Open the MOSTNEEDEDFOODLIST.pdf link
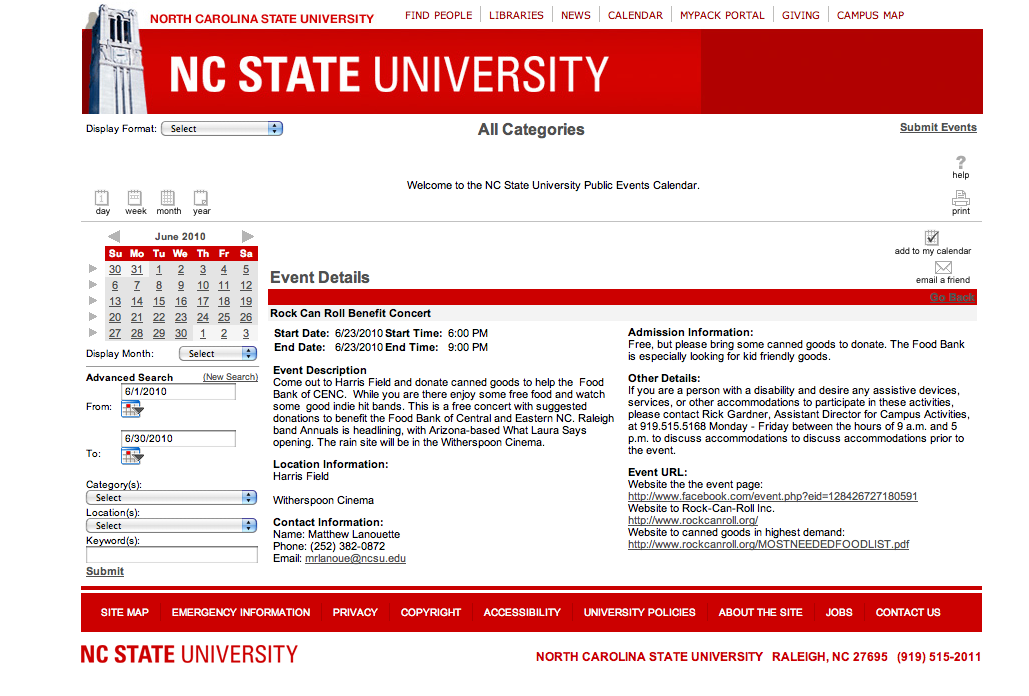 (x=768, y=544)
